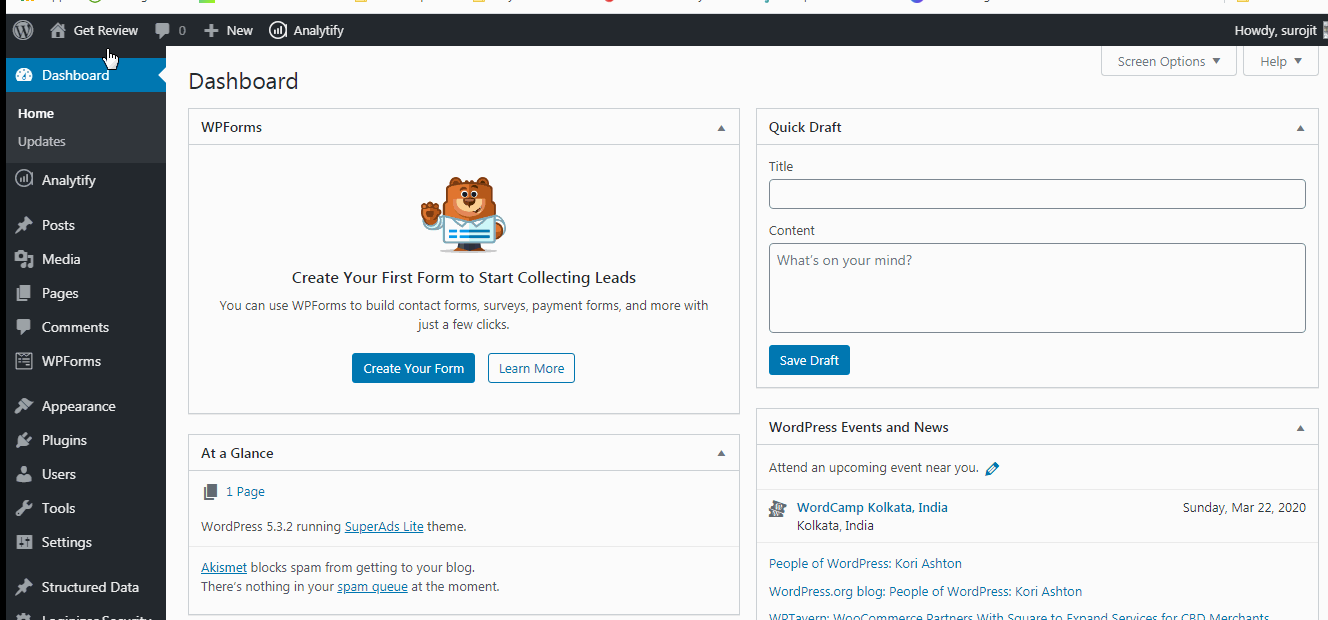The width and height of the screenshot is (1328, 620).
Task: Click the Settings sliders icon
Action: (x=24, y=542)
